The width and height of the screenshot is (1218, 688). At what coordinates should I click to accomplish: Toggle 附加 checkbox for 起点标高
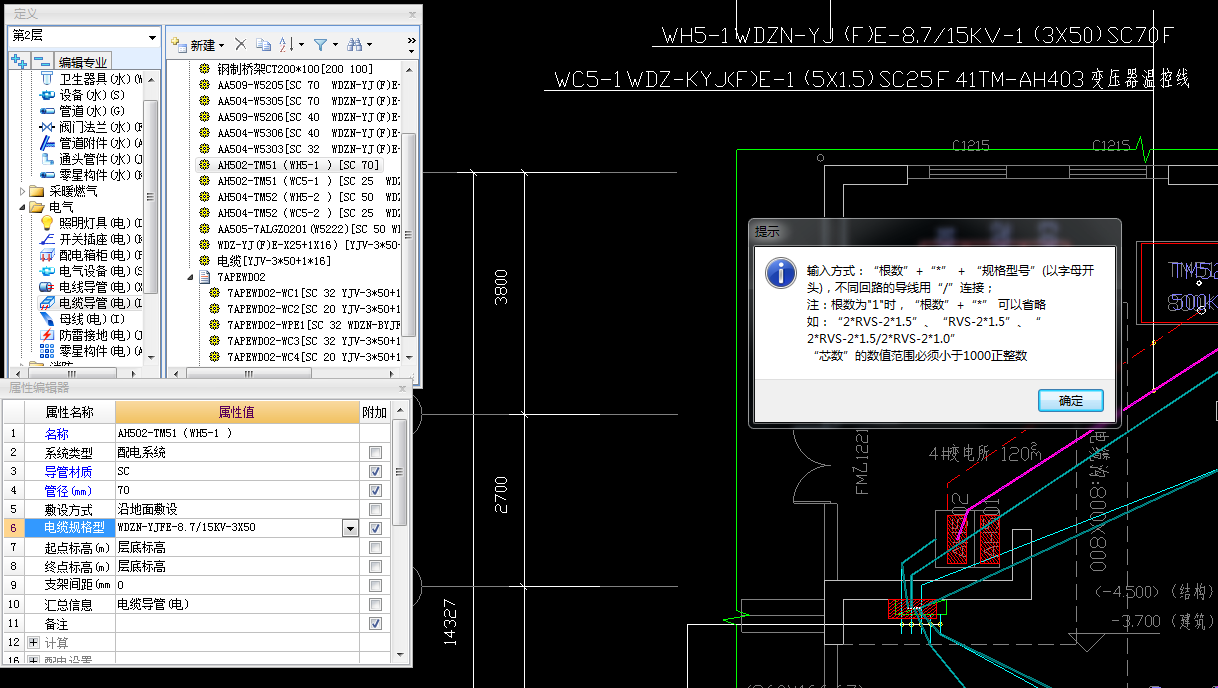coord(375,548)
